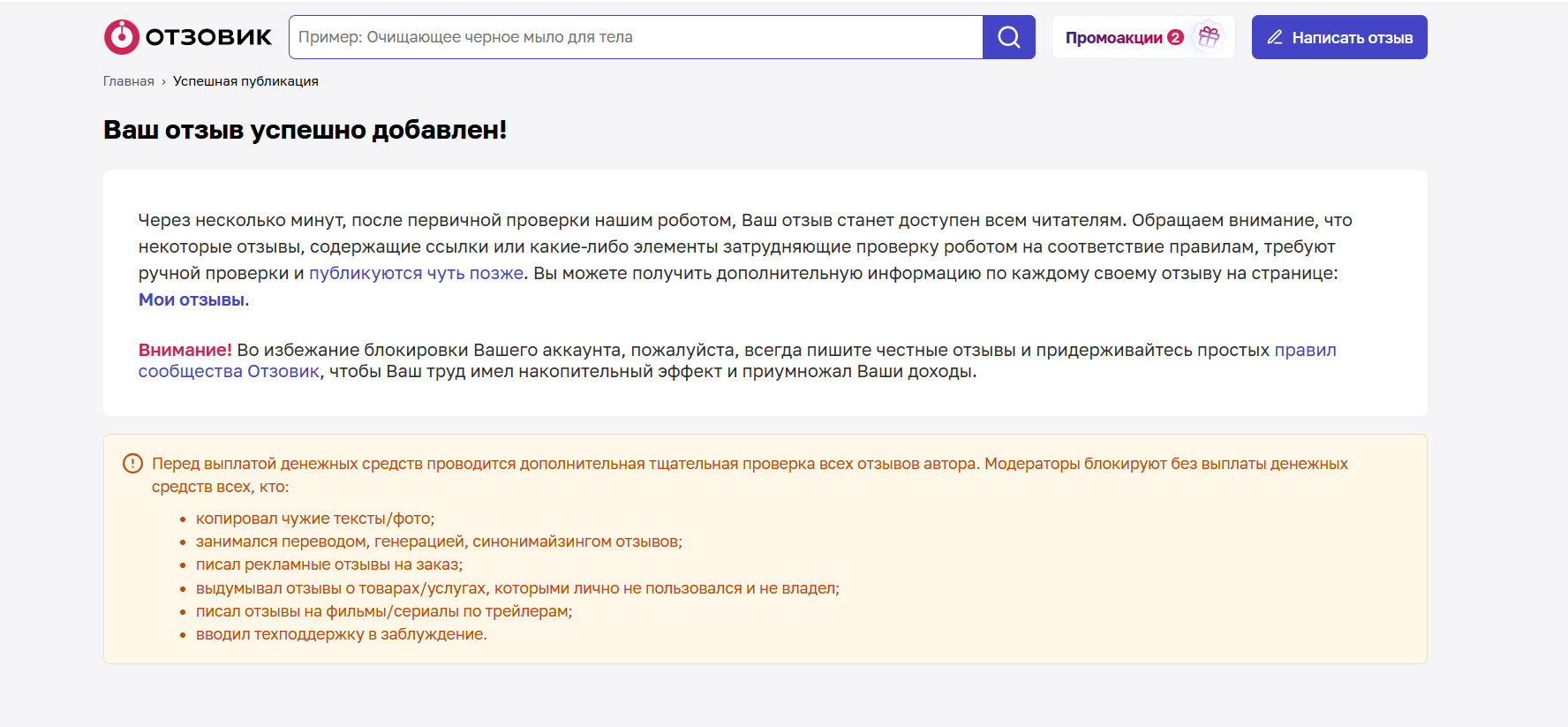Viewport: 1568px width, 727px height.
Task: Click paragraph starting Через несколько минут
Action: [x=745, y=260]
